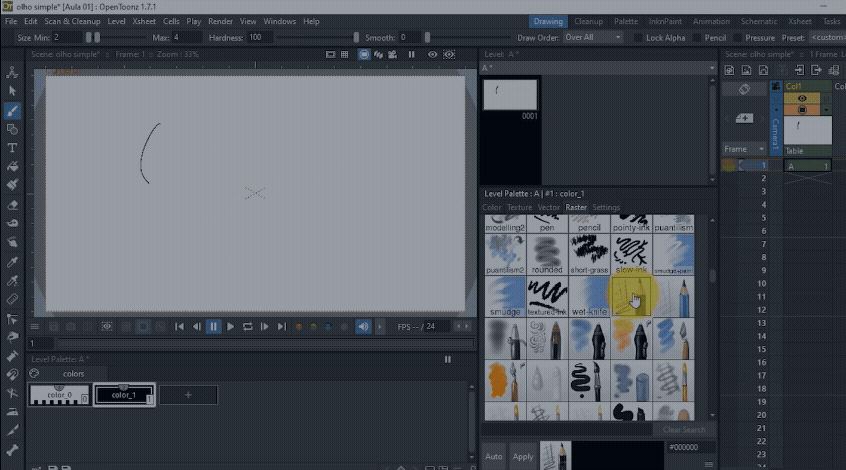Enable the Pressure checkbox
The image size is (846, 470).
[738, 38]
